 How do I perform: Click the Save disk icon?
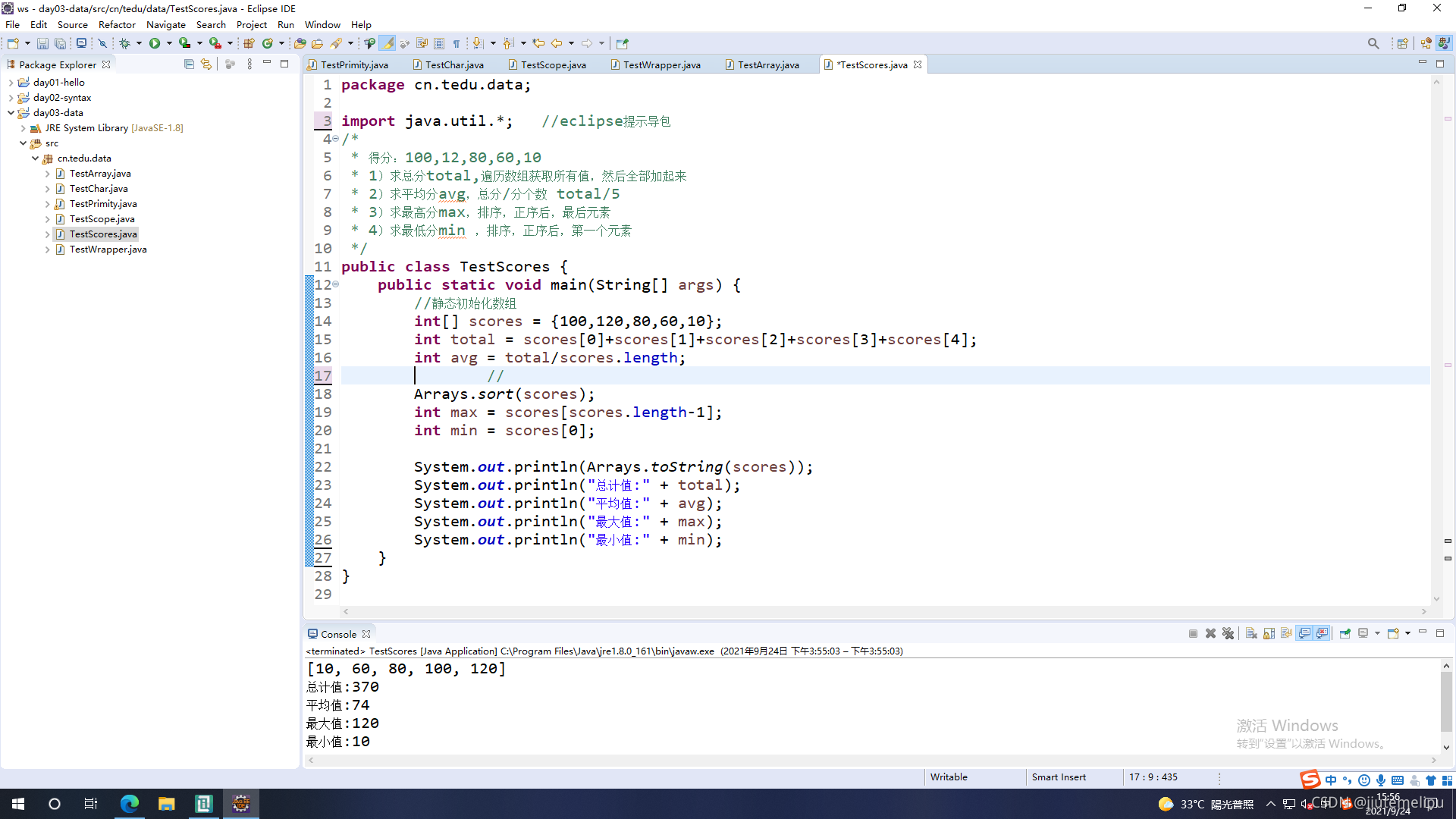pyautogui.click(x=42, y=43)
